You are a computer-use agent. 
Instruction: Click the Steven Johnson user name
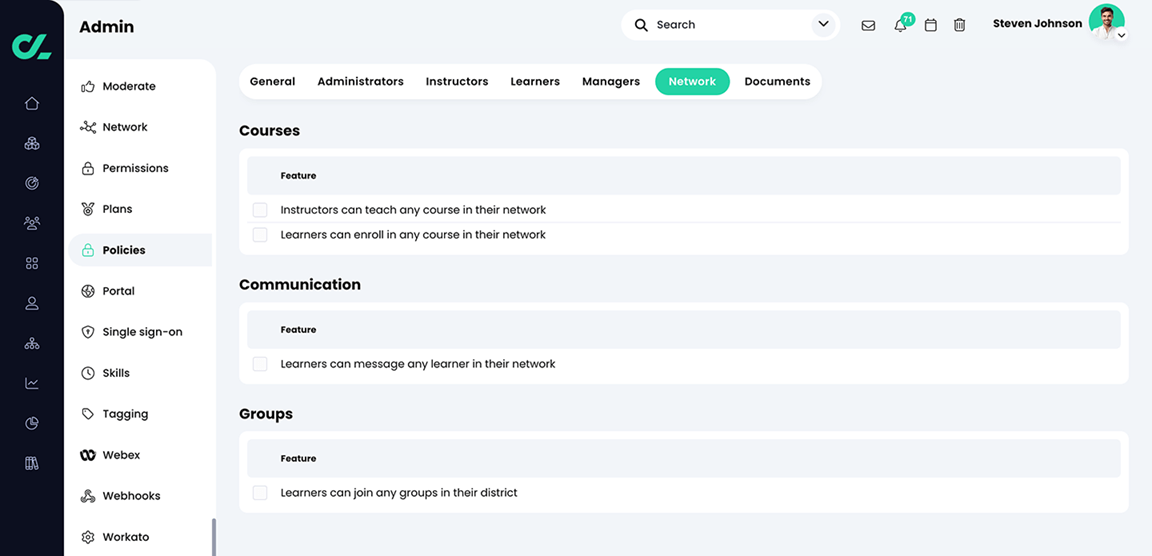(x=1037, y=24)
